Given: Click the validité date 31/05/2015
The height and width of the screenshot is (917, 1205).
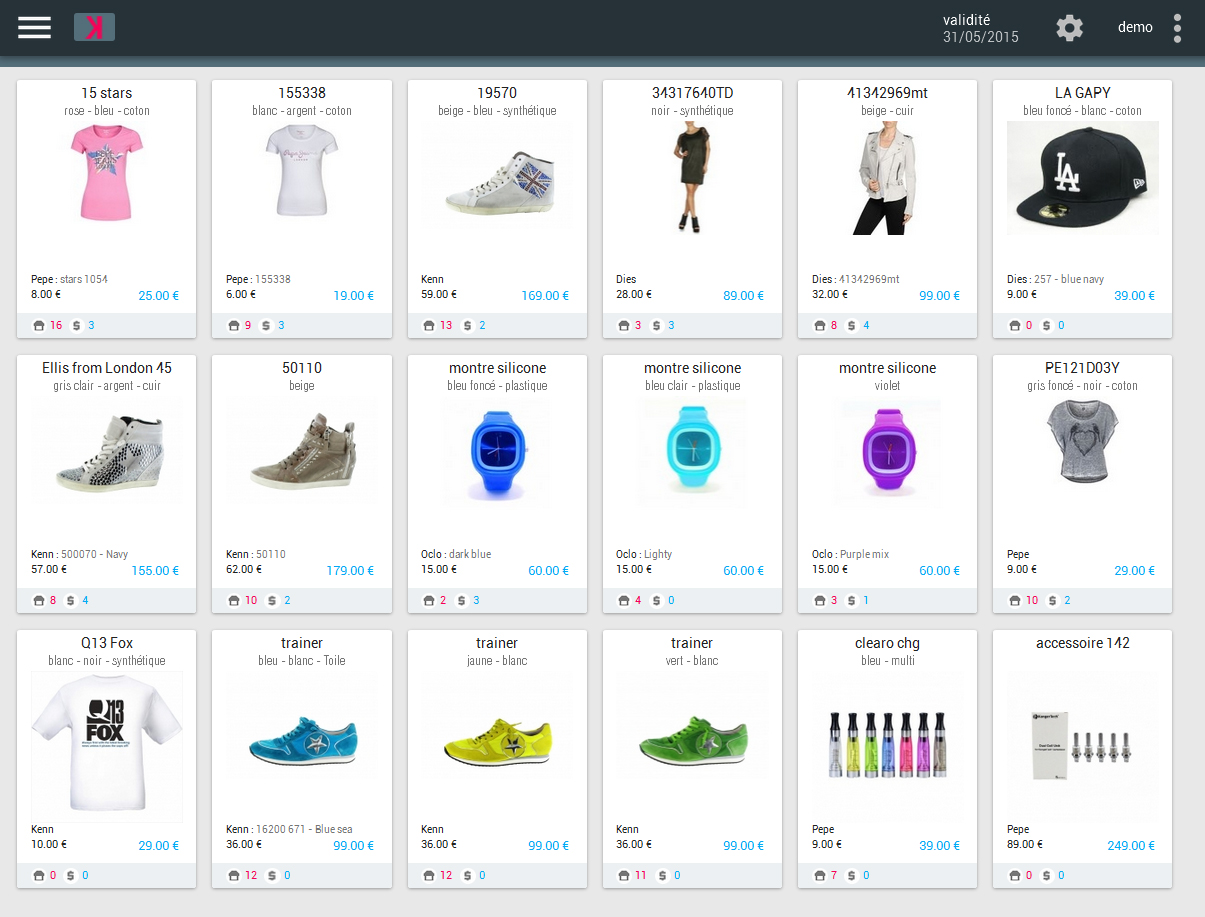Looking at the screenshot, I should pyautogui.click(x=980, y=37).
